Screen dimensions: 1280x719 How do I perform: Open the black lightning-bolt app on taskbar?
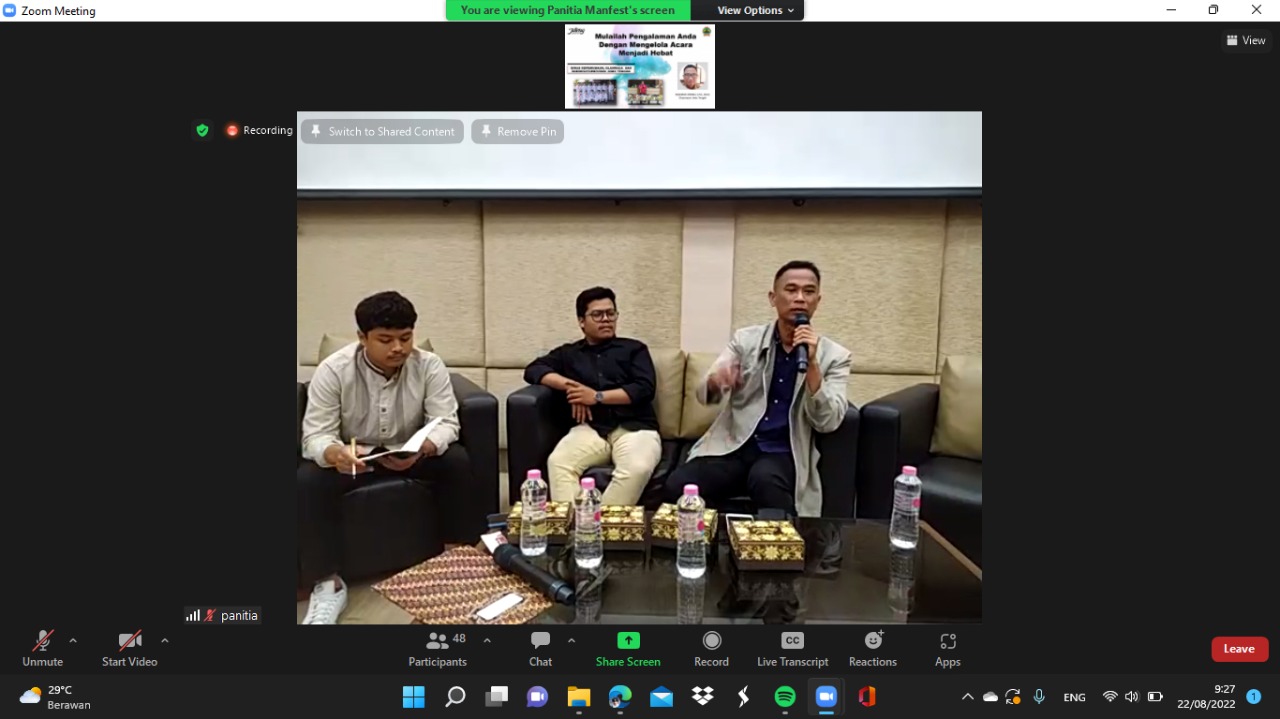pyautogui.click(x=743, y=696)
